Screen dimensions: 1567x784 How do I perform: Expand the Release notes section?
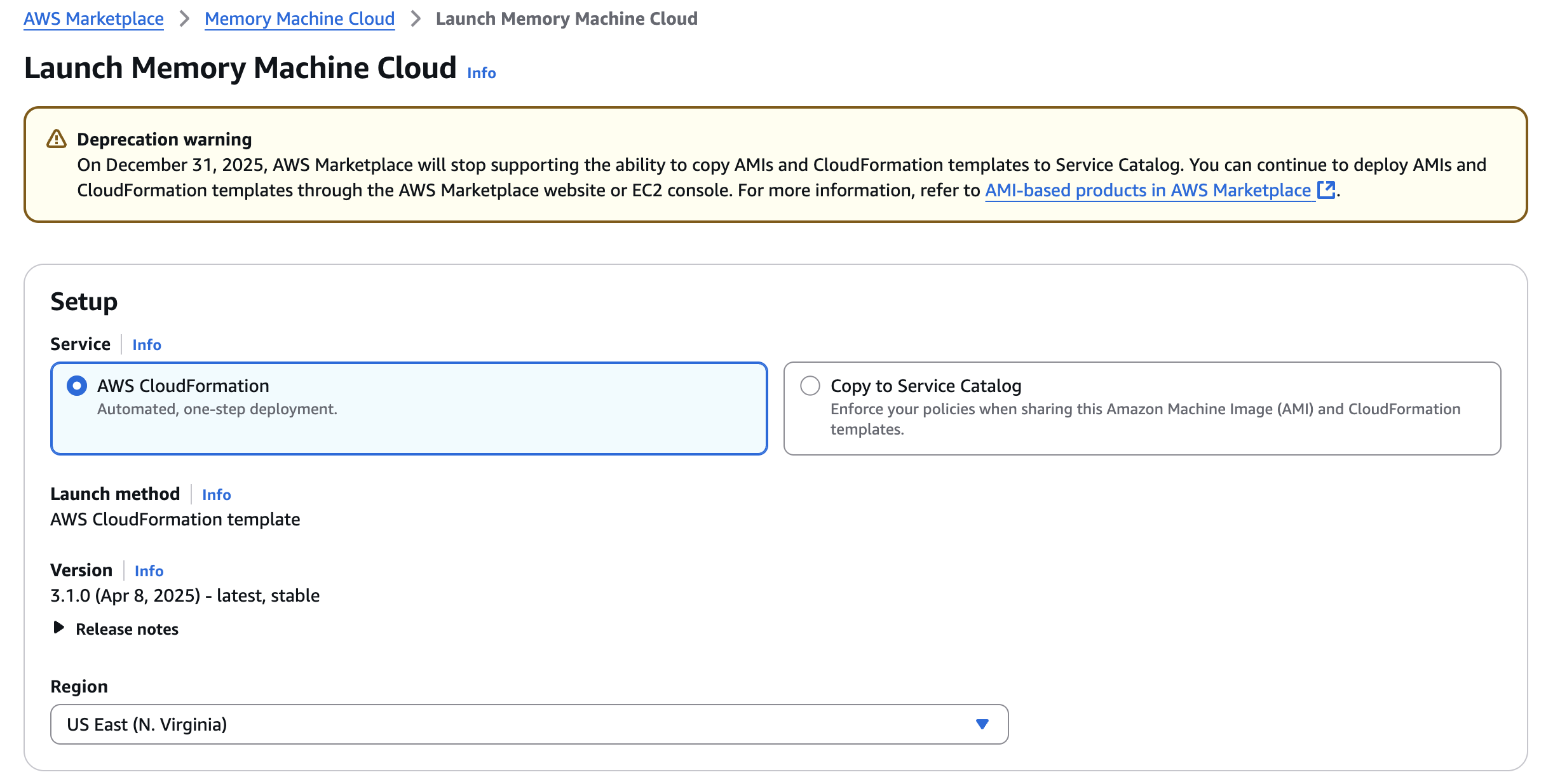127,629
